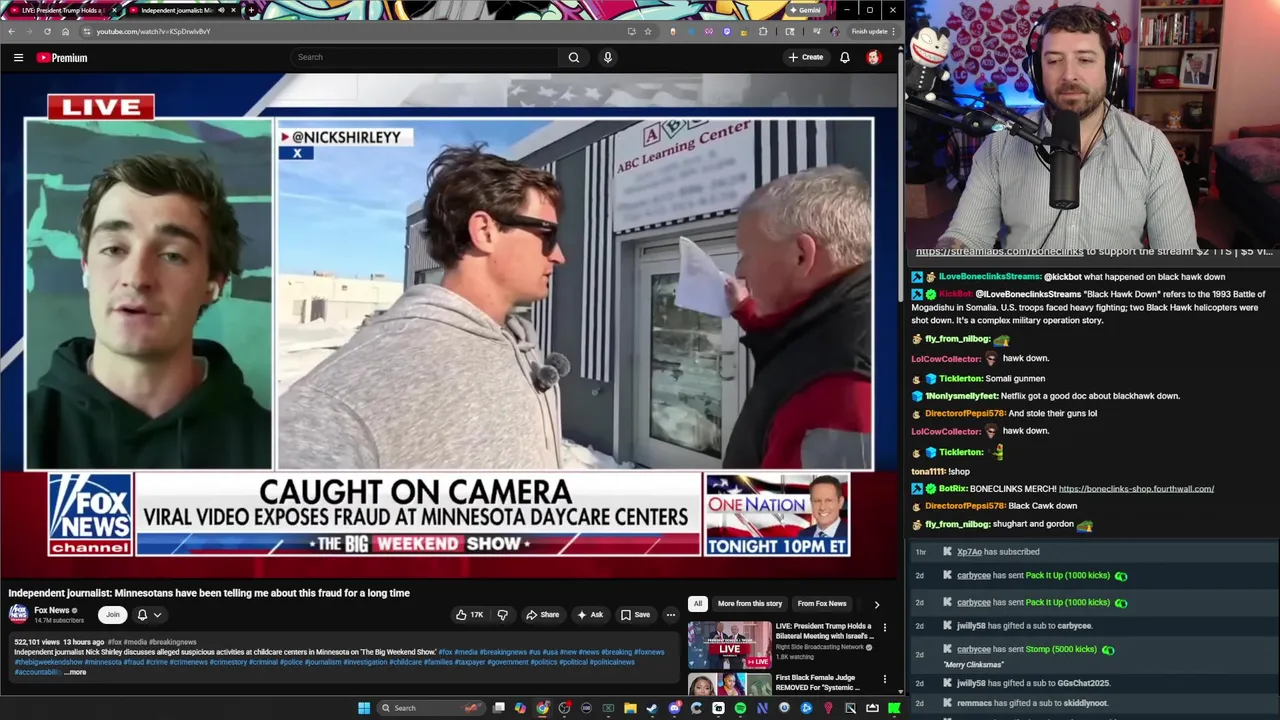Open options for LIVE President Trump video
The image size is (1280, 720).
[884, 628]
